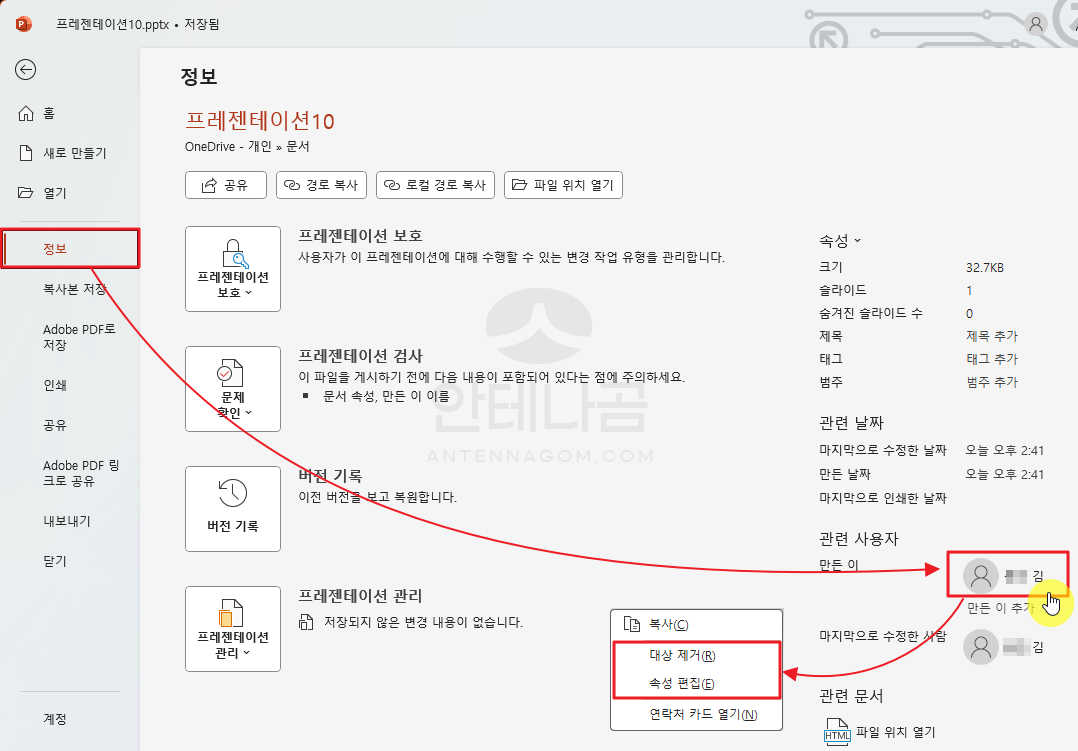Select 닫기 in the sidebar

[55, 560]
